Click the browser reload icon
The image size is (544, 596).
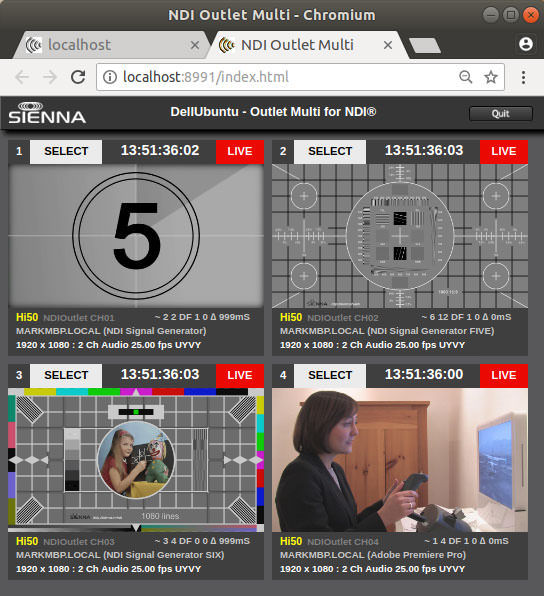tap(78, 77)
